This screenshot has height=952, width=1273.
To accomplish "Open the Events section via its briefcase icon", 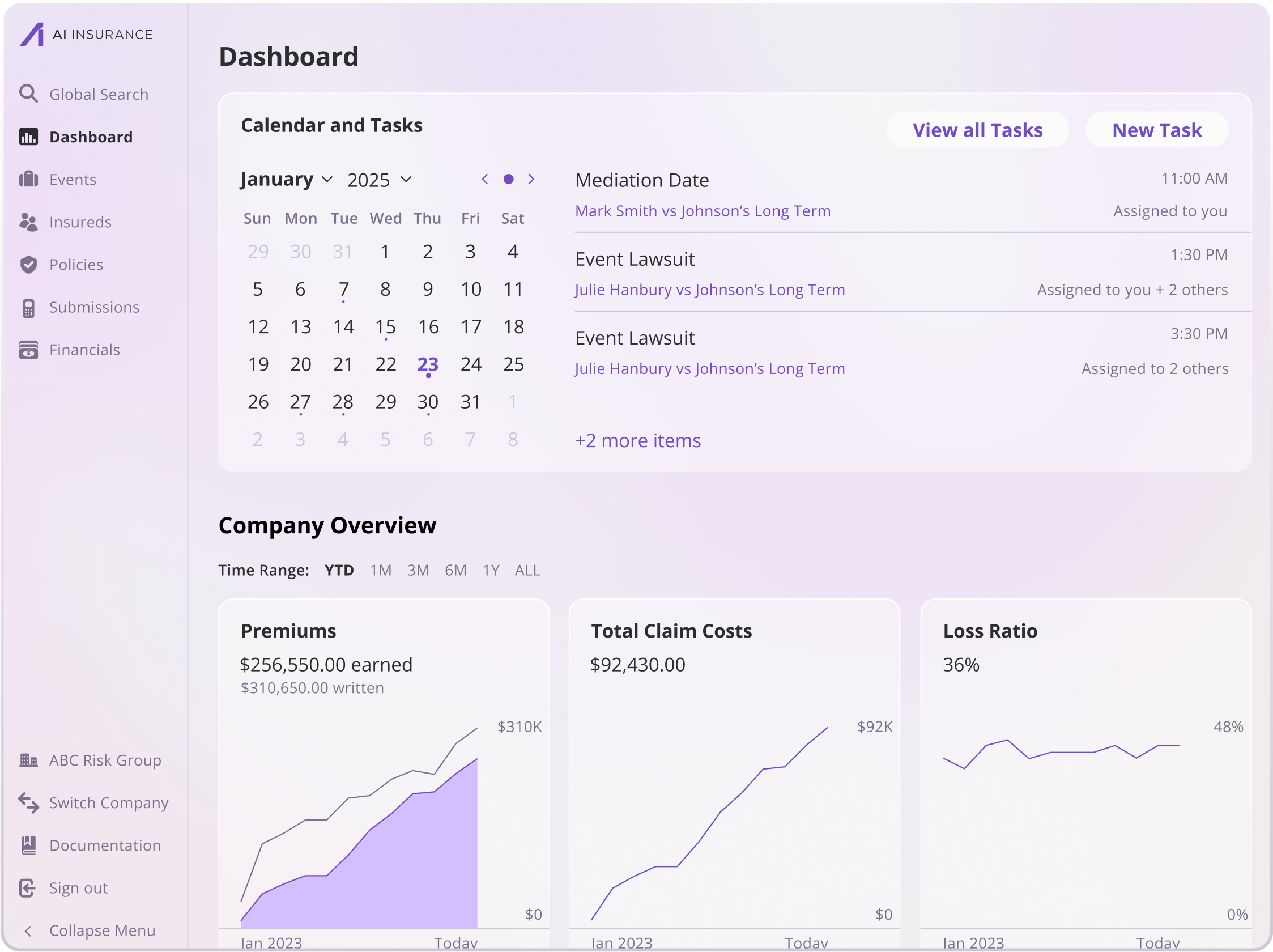I will 29,179.
